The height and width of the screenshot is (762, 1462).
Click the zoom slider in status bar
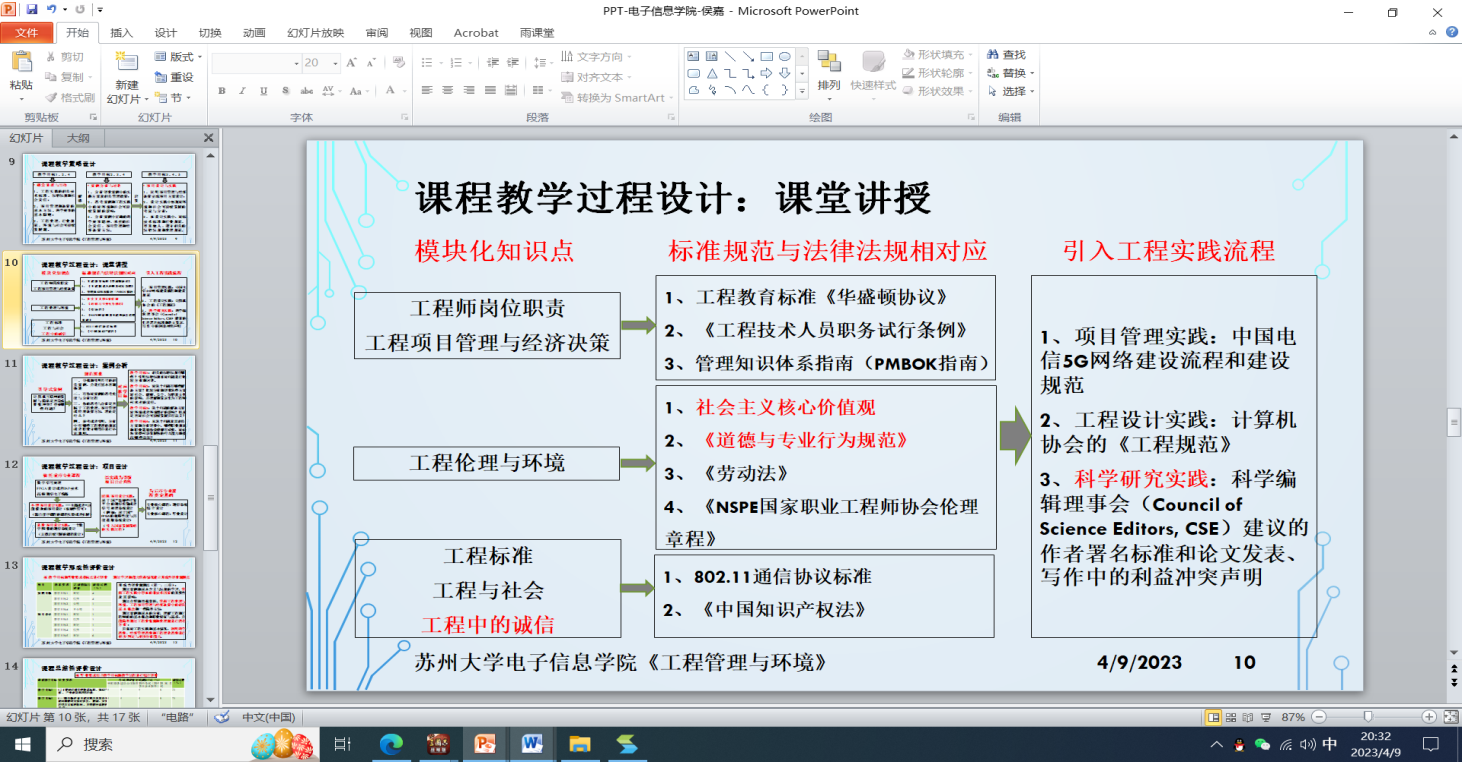click(x=1368, y=717)
